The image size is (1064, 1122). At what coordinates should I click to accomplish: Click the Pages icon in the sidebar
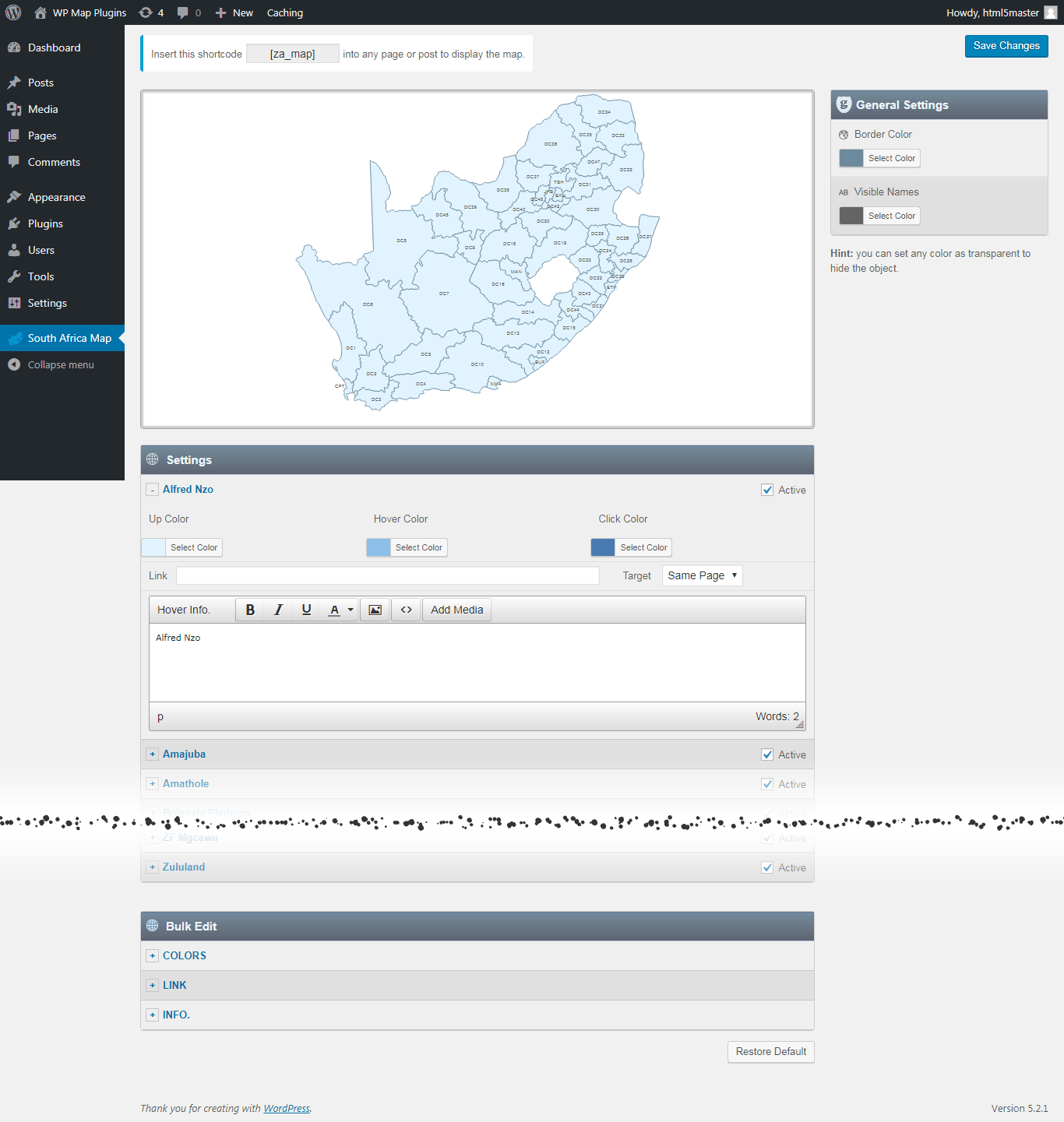pos(14,135)
